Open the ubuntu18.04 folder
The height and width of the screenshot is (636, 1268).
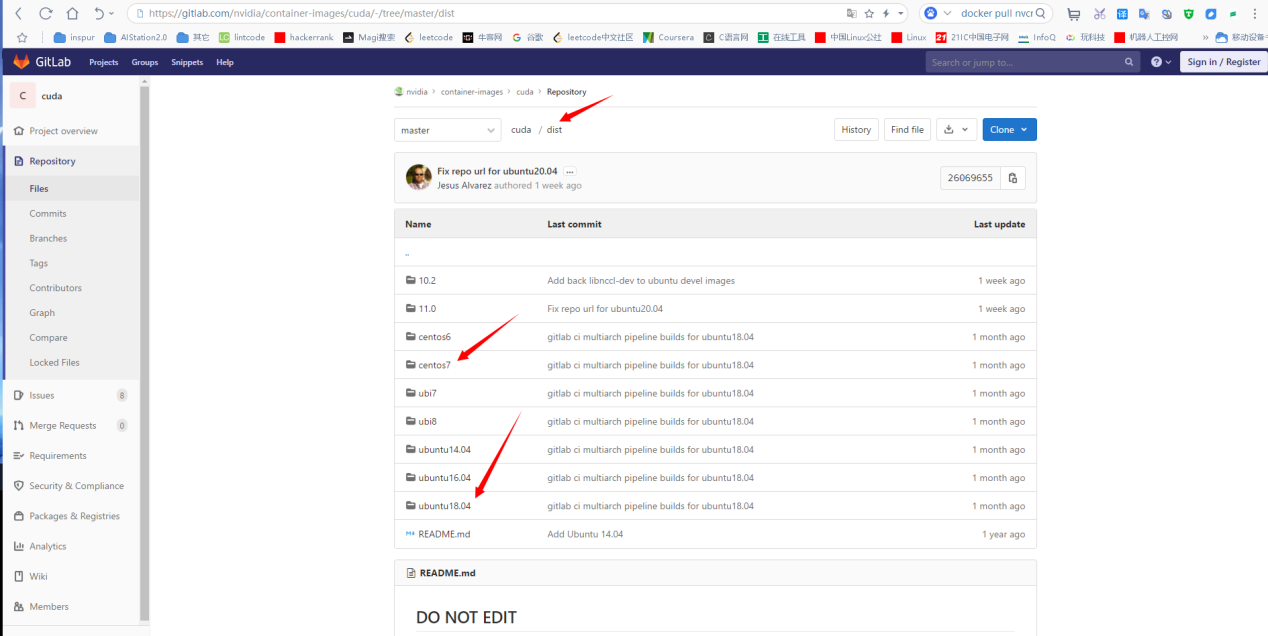coord(444,506)
